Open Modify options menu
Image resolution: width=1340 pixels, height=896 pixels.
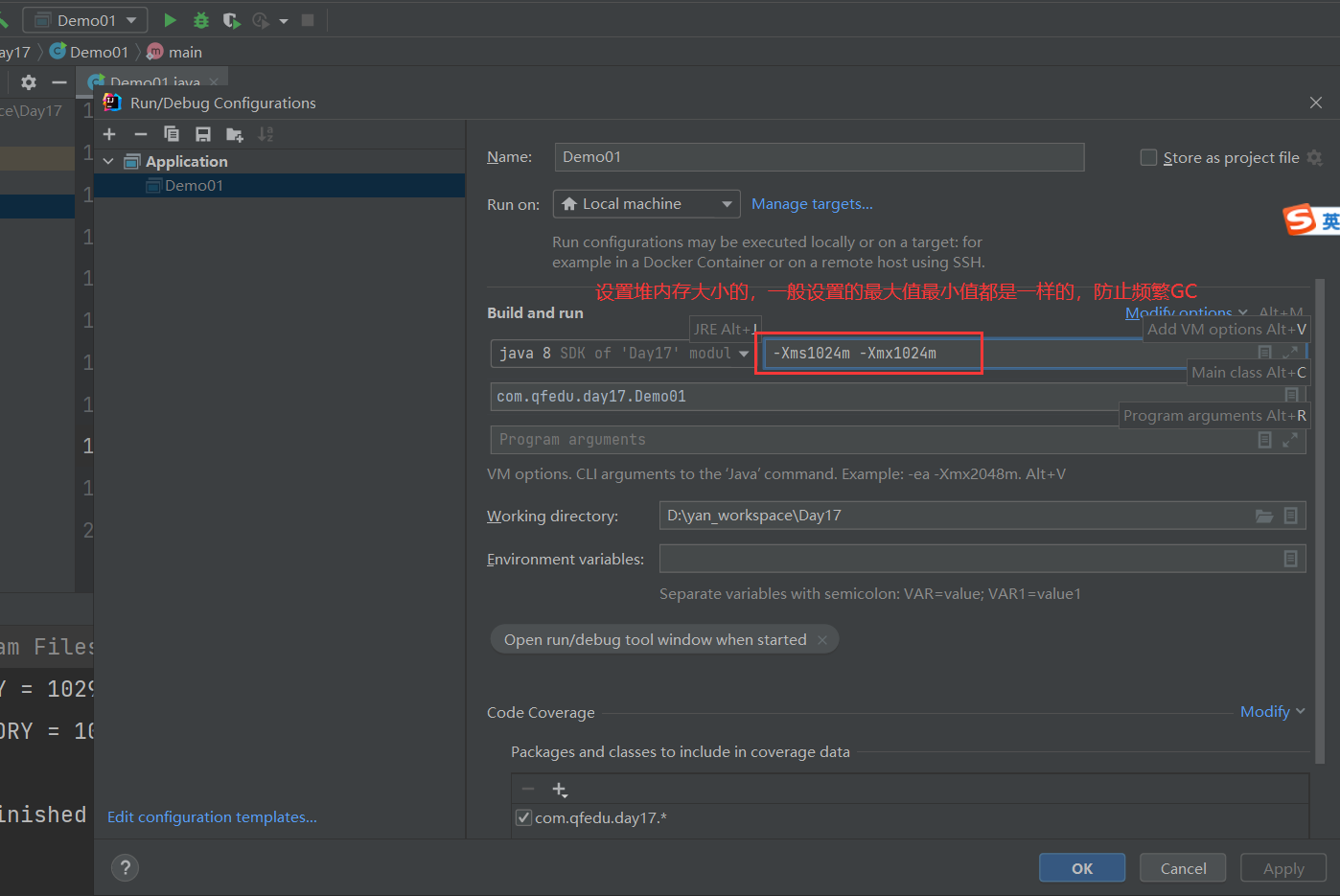(x=1187, y=312)
